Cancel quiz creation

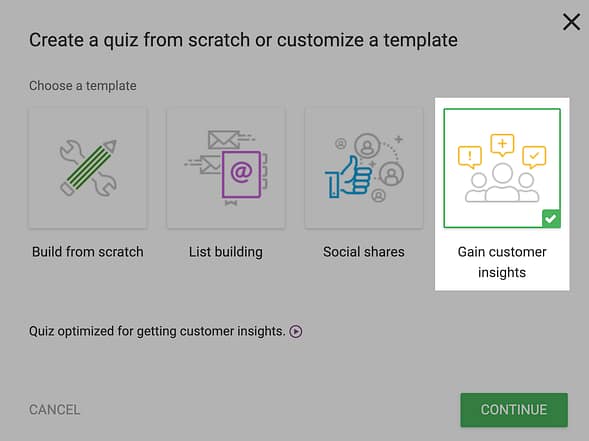click(54, 410)
